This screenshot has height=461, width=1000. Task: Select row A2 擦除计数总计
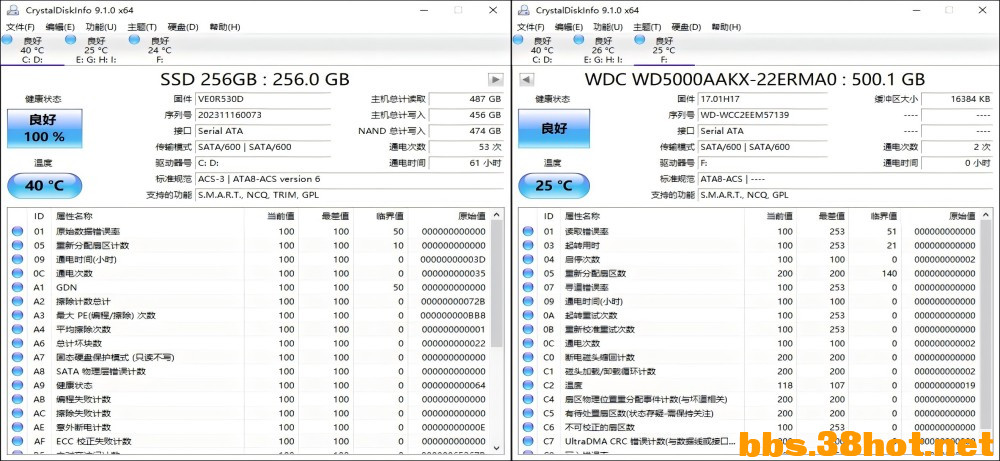(x=249, y=301)
